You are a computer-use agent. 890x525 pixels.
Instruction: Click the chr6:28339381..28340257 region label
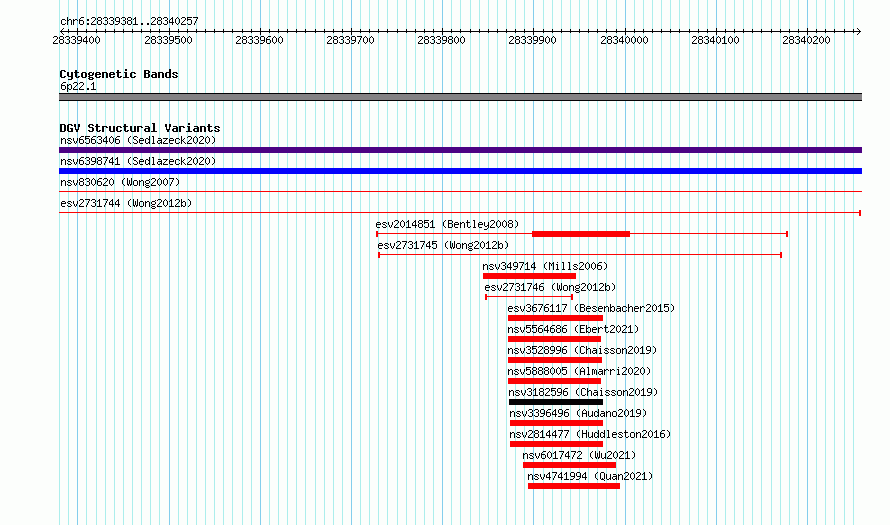[129, 21]
